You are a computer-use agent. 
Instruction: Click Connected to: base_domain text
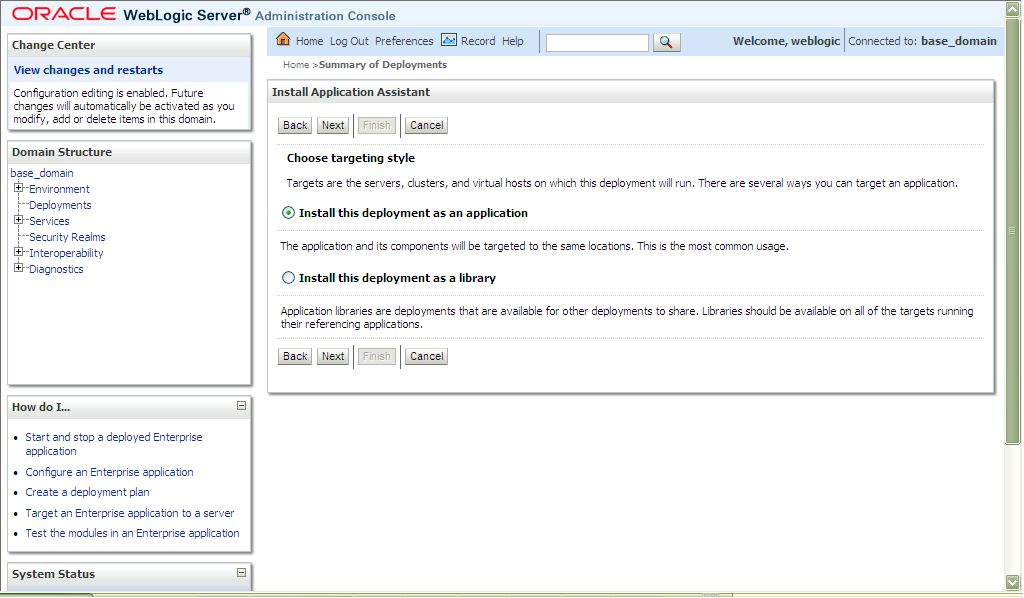tap(922, 41)
